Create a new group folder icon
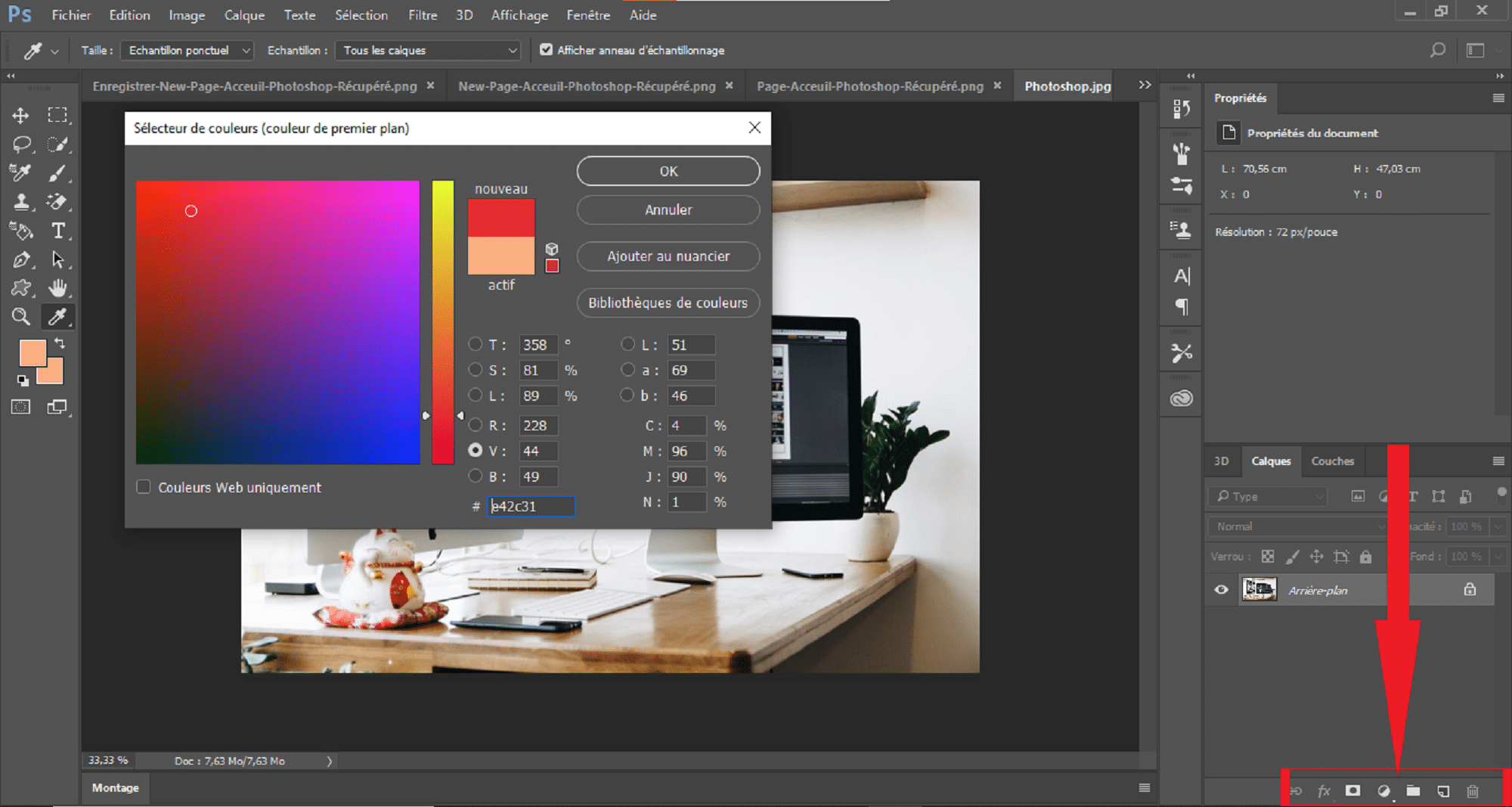This screenshot has height=807, width=1512. pyautogui.click(x=1413, y=791)
